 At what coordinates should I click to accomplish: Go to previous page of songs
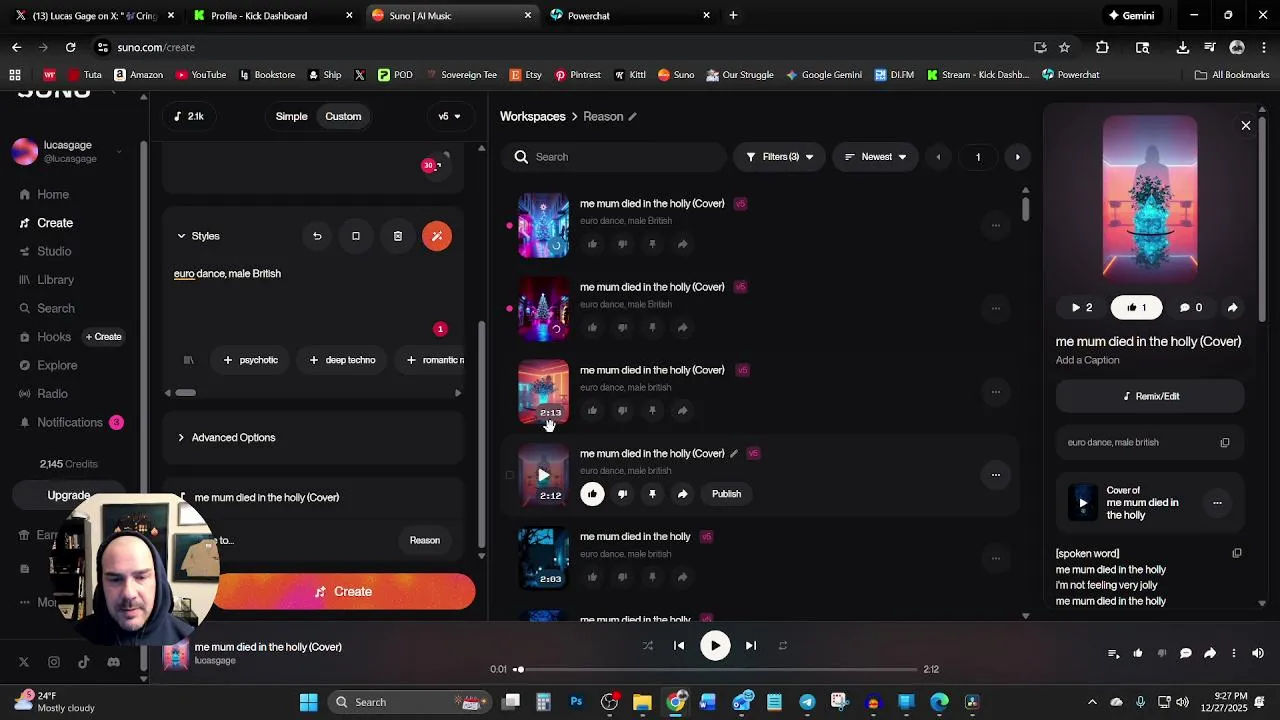pos(938,157)
